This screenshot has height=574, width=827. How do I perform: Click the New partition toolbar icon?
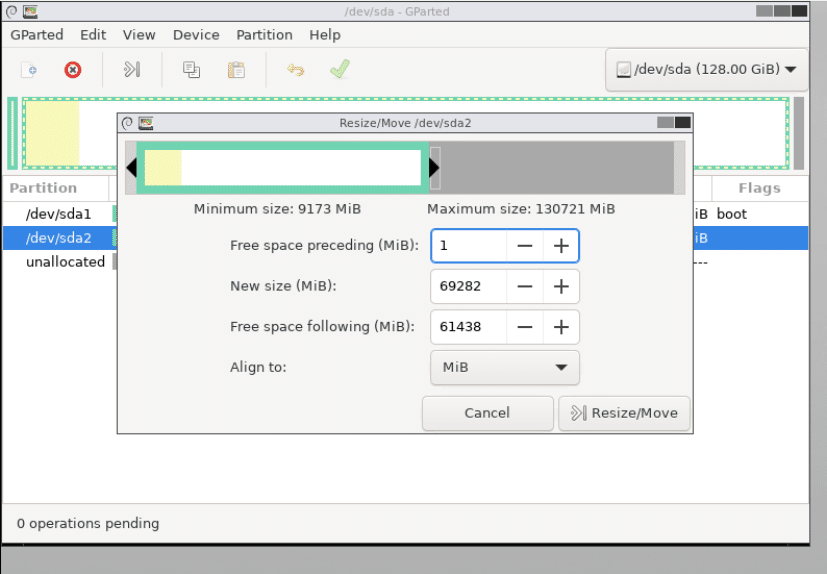point(29,70)
